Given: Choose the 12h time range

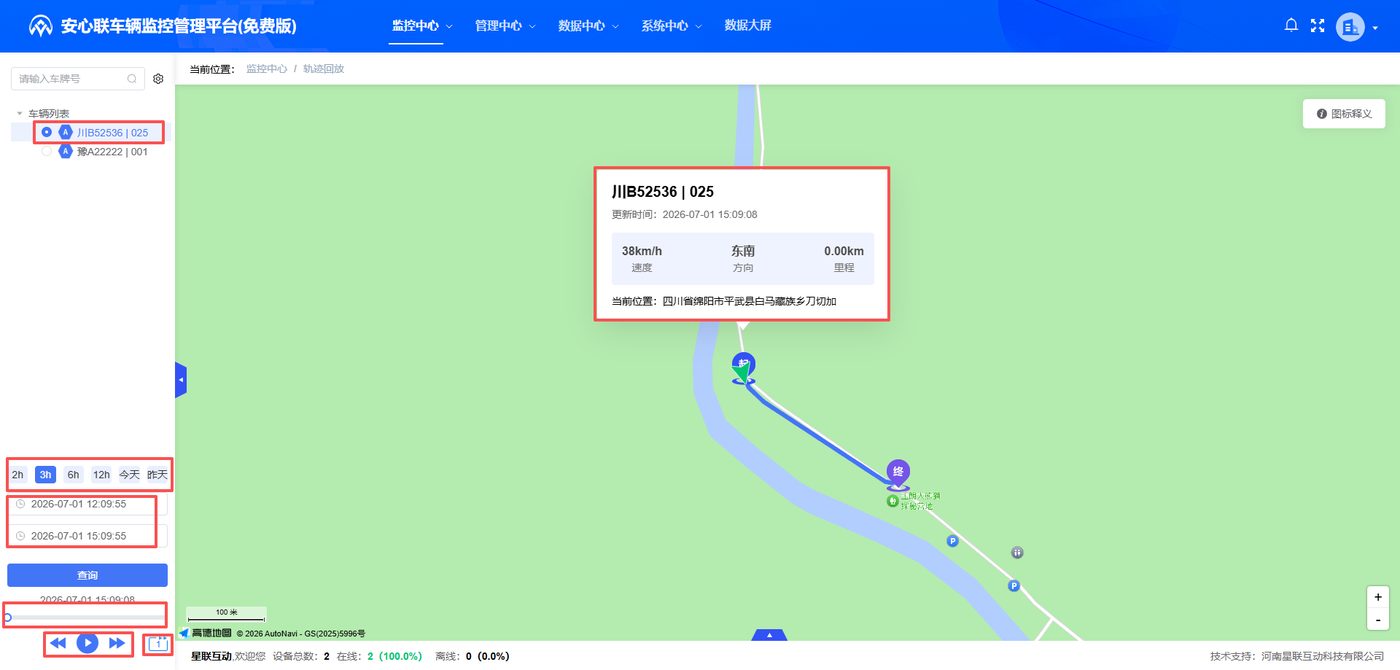Looking at the screenshot, I should click(x=101, y=475).
